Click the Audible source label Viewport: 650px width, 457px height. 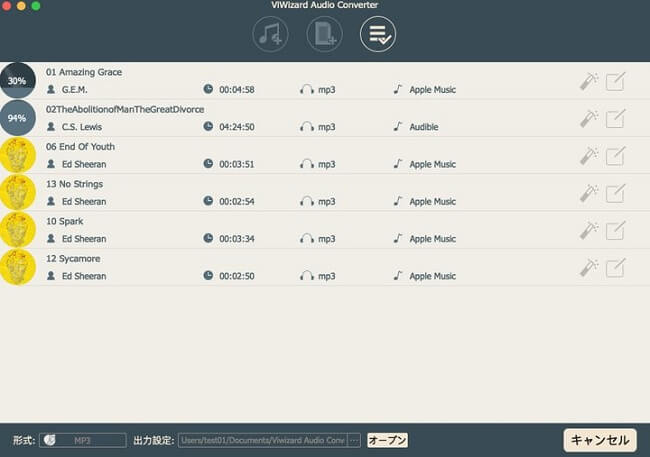424,127
